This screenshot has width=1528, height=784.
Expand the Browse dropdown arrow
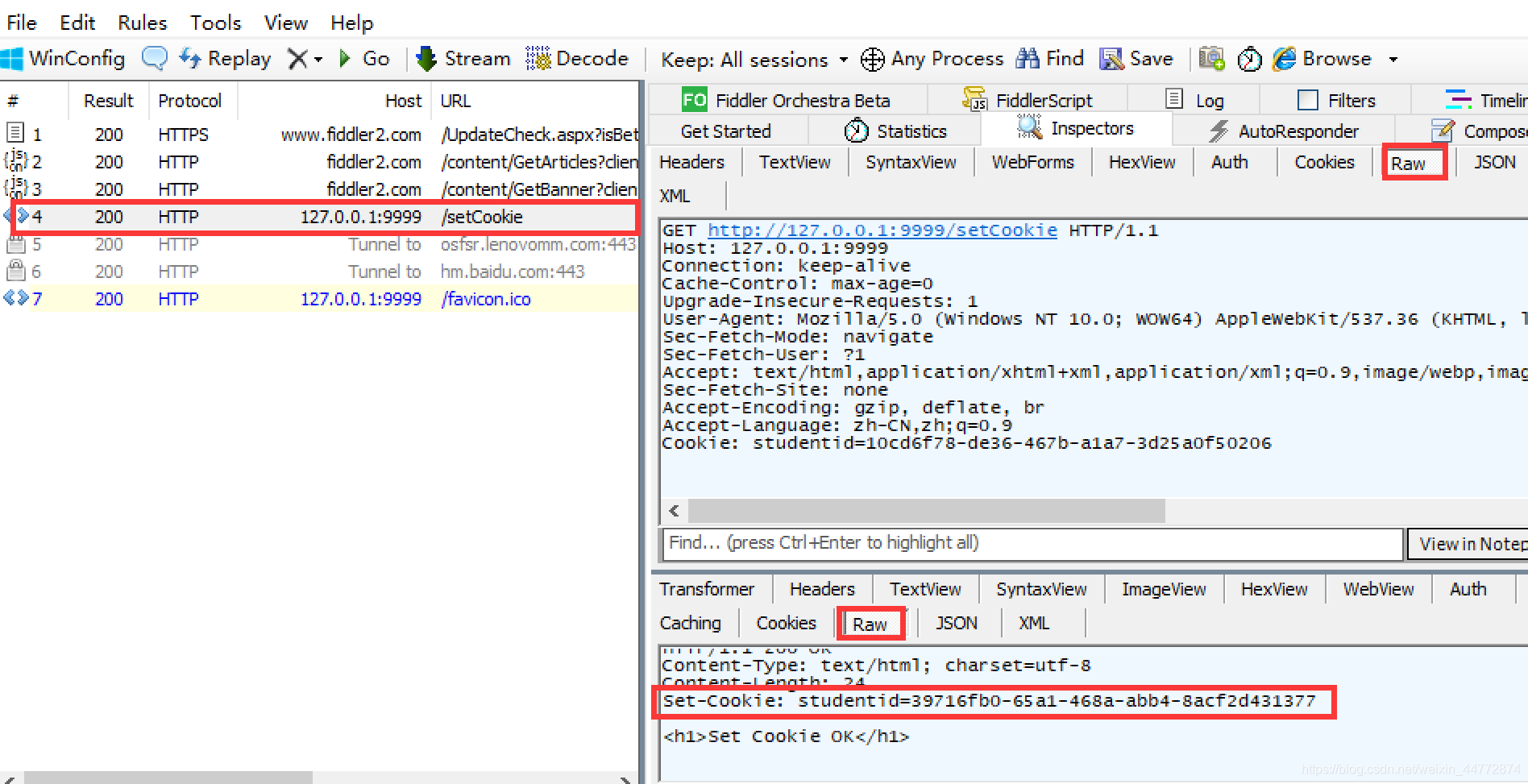pyautogui.click(x=1393, y=60)
